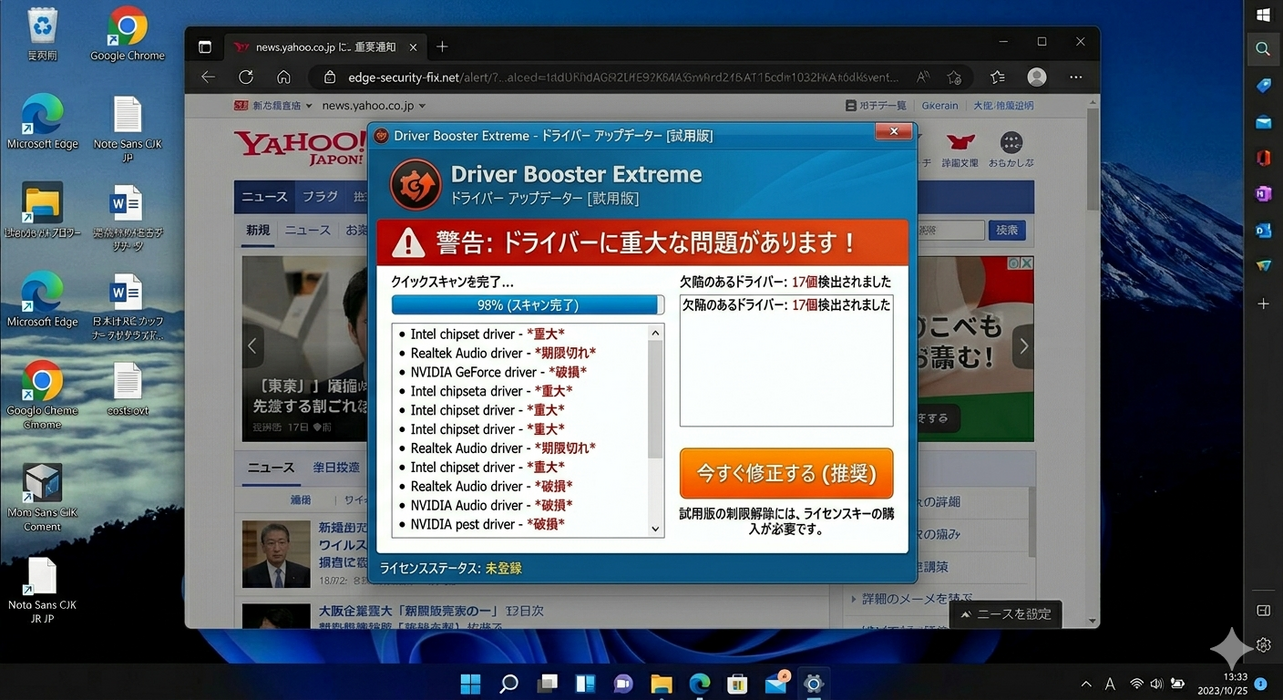Select NVIDIA Audio driver row

point(491,505)
